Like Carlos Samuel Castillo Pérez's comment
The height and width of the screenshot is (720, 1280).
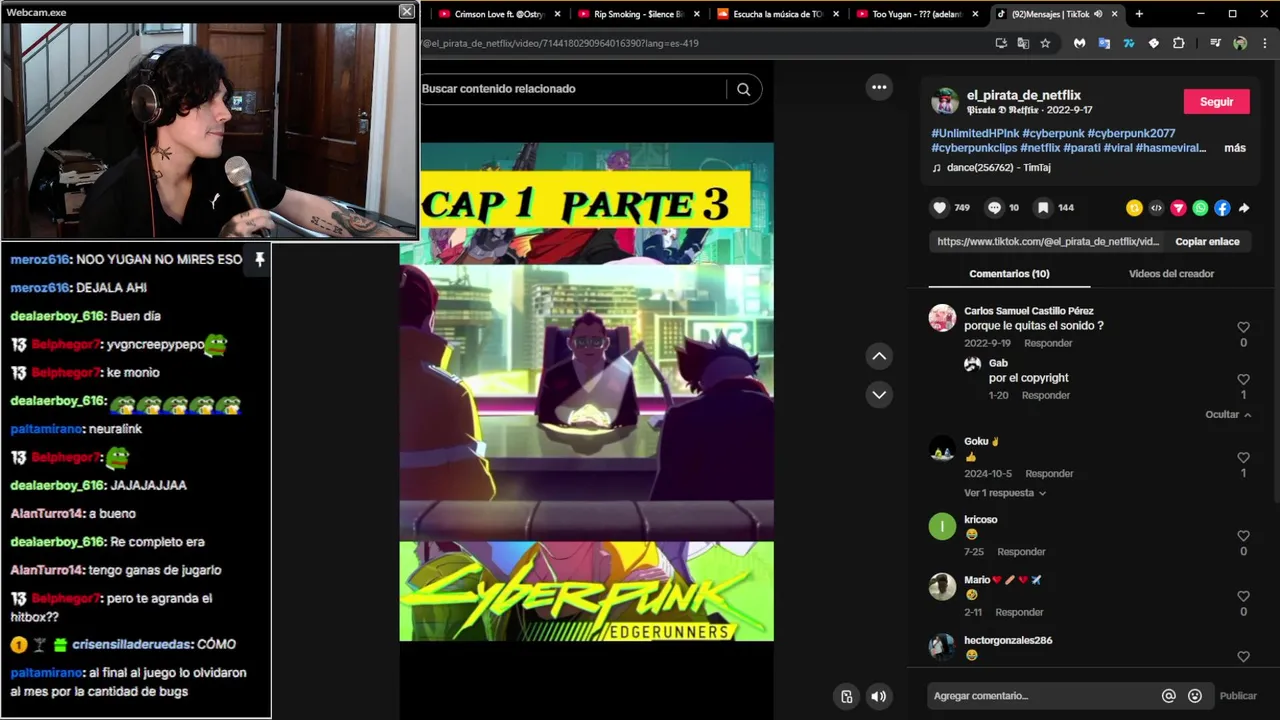(1243, 327)
